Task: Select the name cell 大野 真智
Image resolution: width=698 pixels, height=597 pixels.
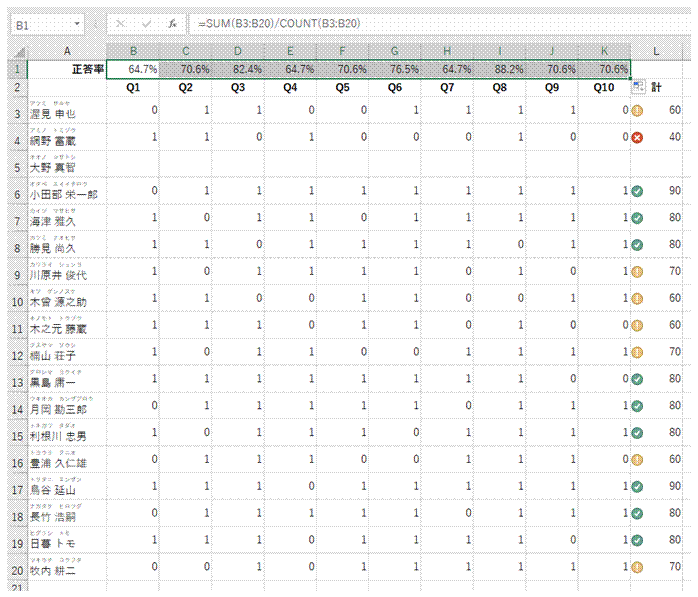Action: pos(67,164)
